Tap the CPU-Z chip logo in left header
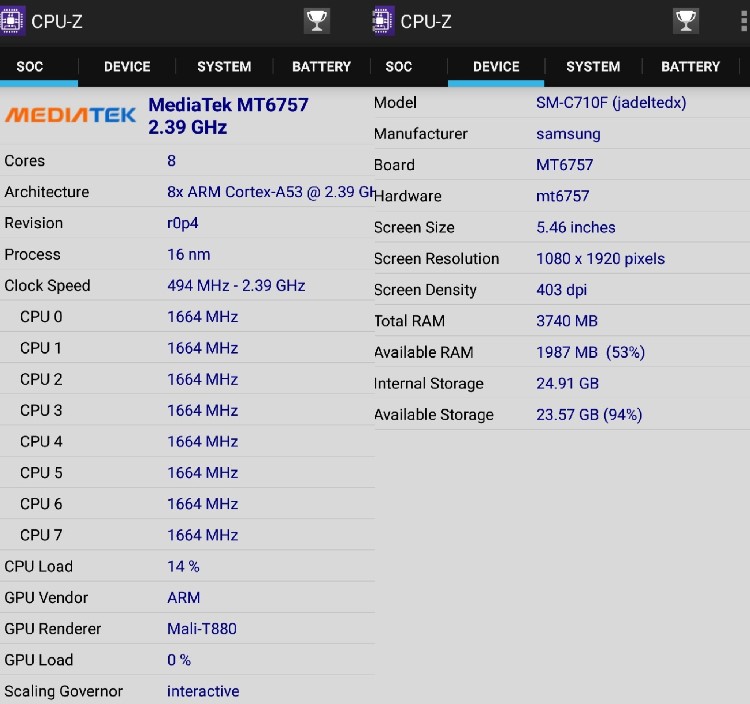 pos(12,21)
